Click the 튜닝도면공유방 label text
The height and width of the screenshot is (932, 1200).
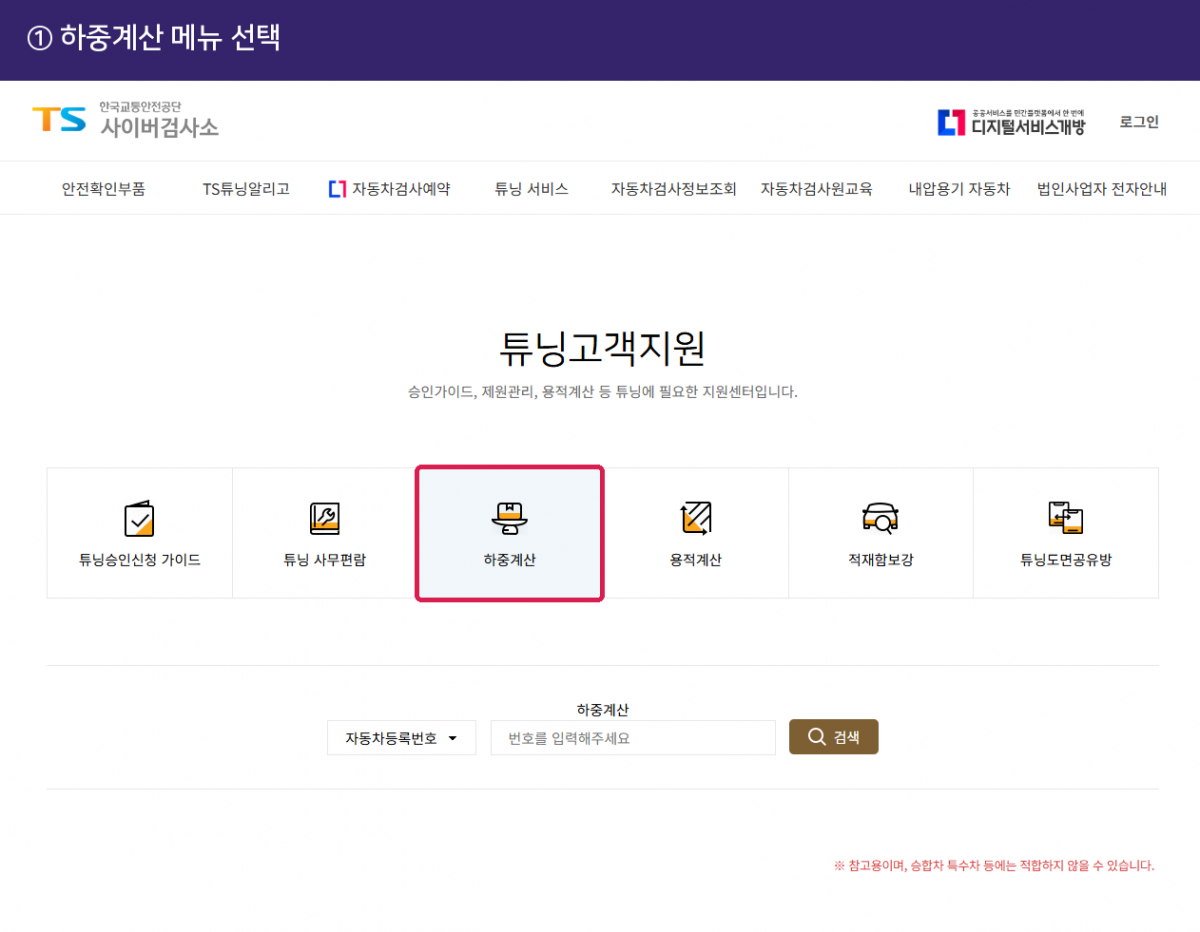point(1066,560)
